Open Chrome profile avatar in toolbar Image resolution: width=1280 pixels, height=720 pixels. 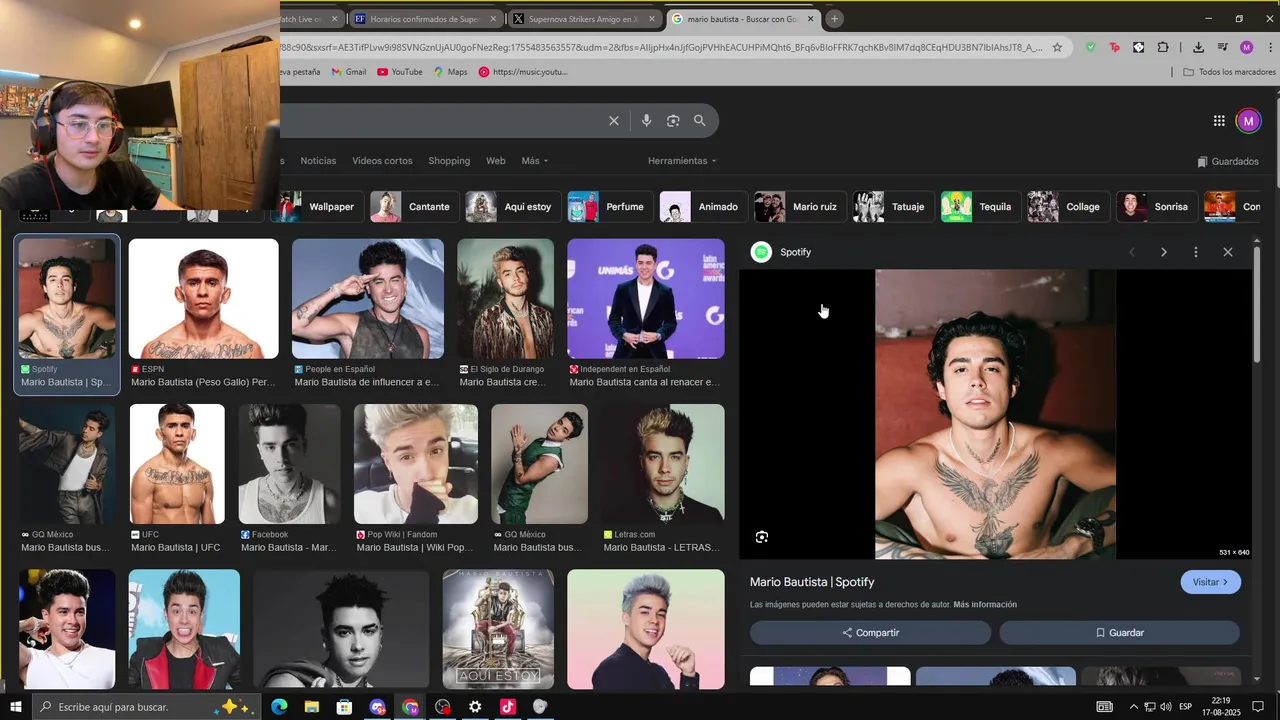[x=1246, y=47]
